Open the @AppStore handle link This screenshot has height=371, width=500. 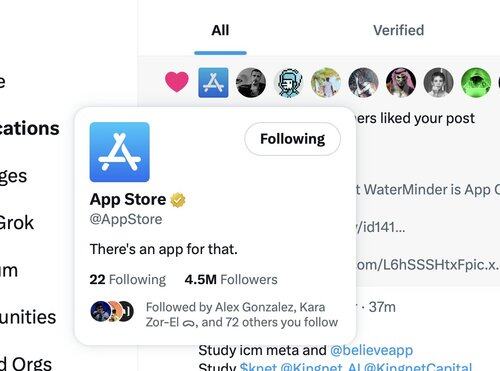click(126, 219)
